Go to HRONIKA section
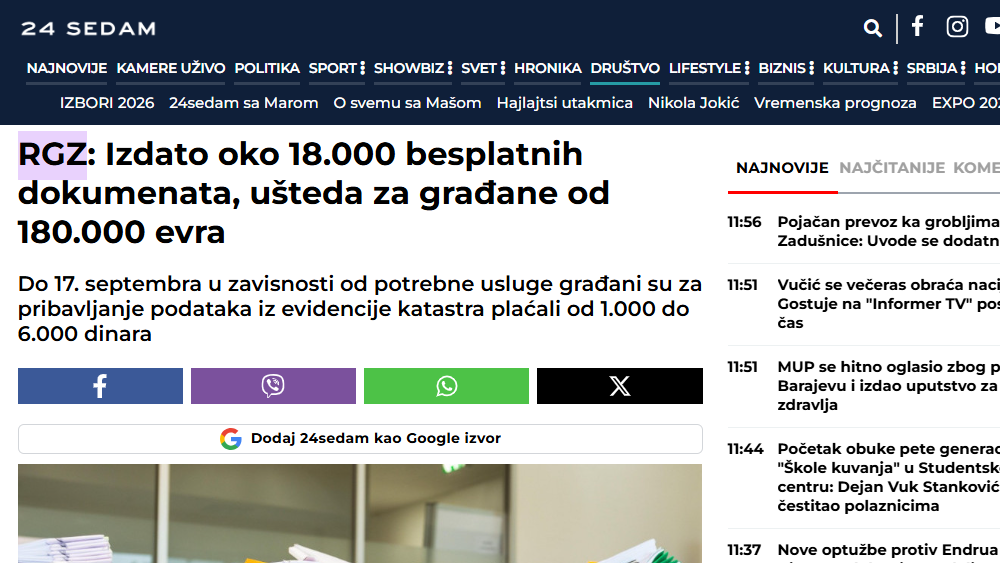The height and width of the screenshot is (563, 1000). (548, 68)
